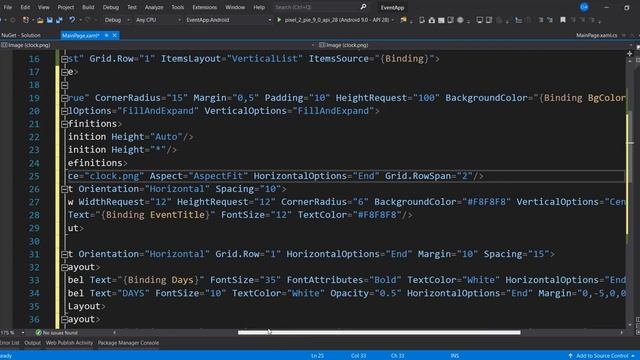Open the left Image (clock.png) element dropdown
Viewport: 640px width, 360px height.
(158, 45)
